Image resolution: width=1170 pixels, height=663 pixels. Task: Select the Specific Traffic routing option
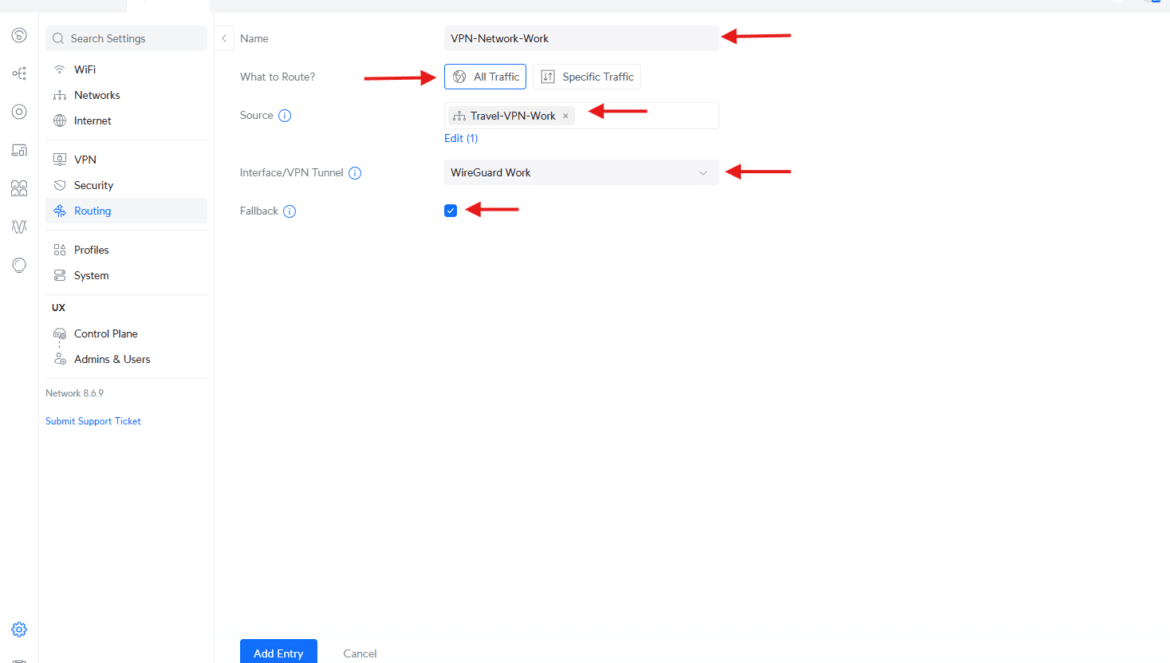587,77
